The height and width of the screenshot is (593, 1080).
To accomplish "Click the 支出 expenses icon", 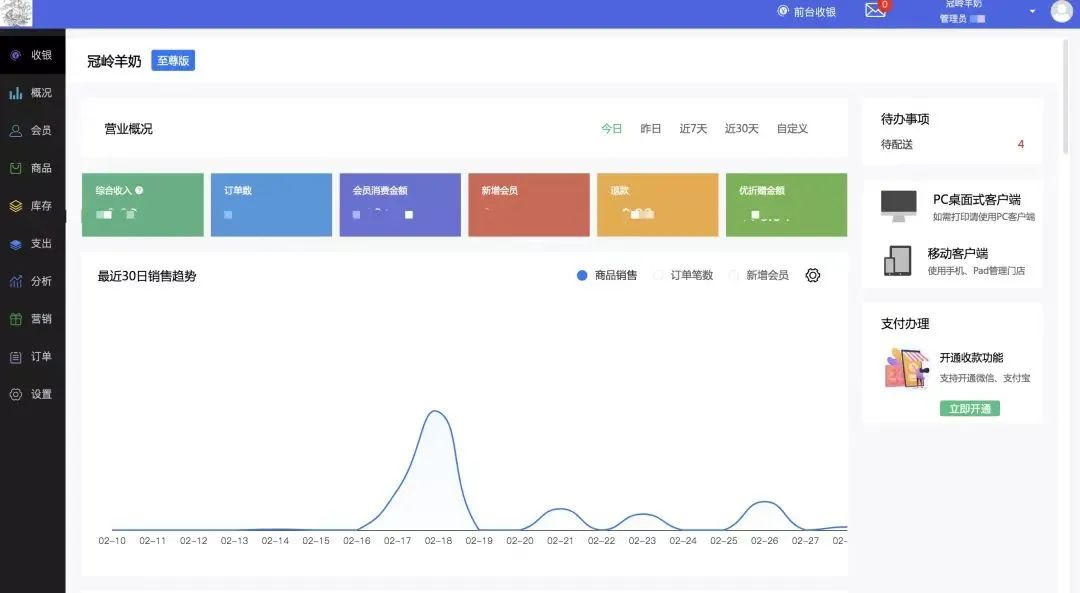I will pos(15,244).
